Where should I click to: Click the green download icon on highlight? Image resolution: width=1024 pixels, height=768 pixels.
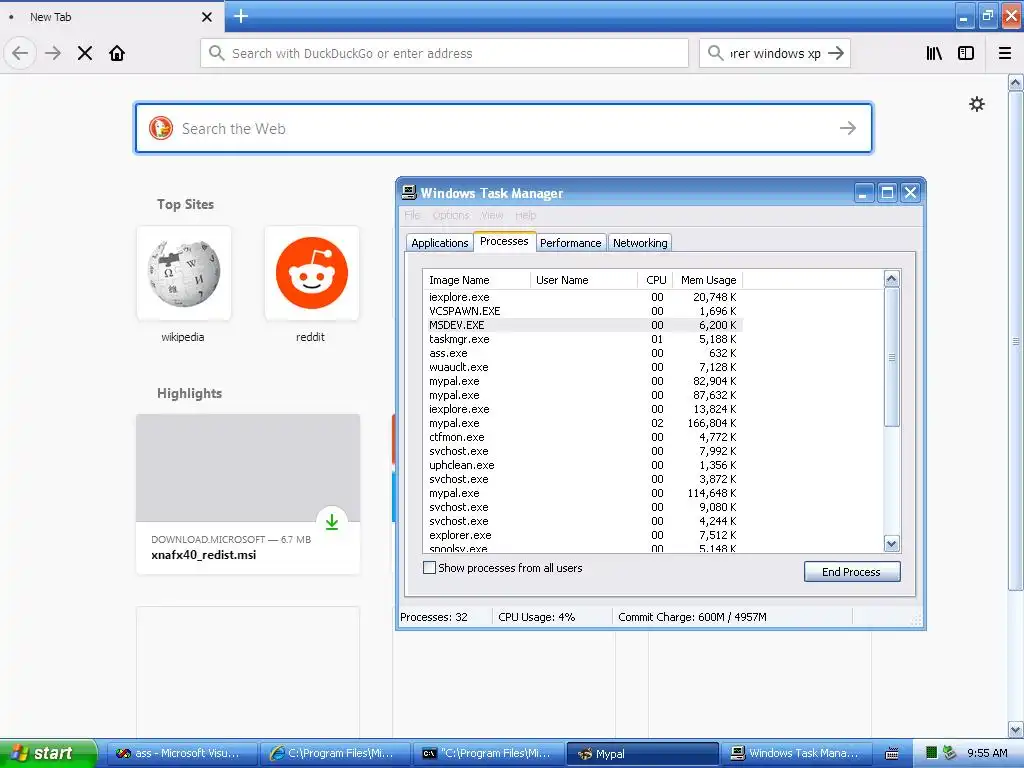coord(332,522)
